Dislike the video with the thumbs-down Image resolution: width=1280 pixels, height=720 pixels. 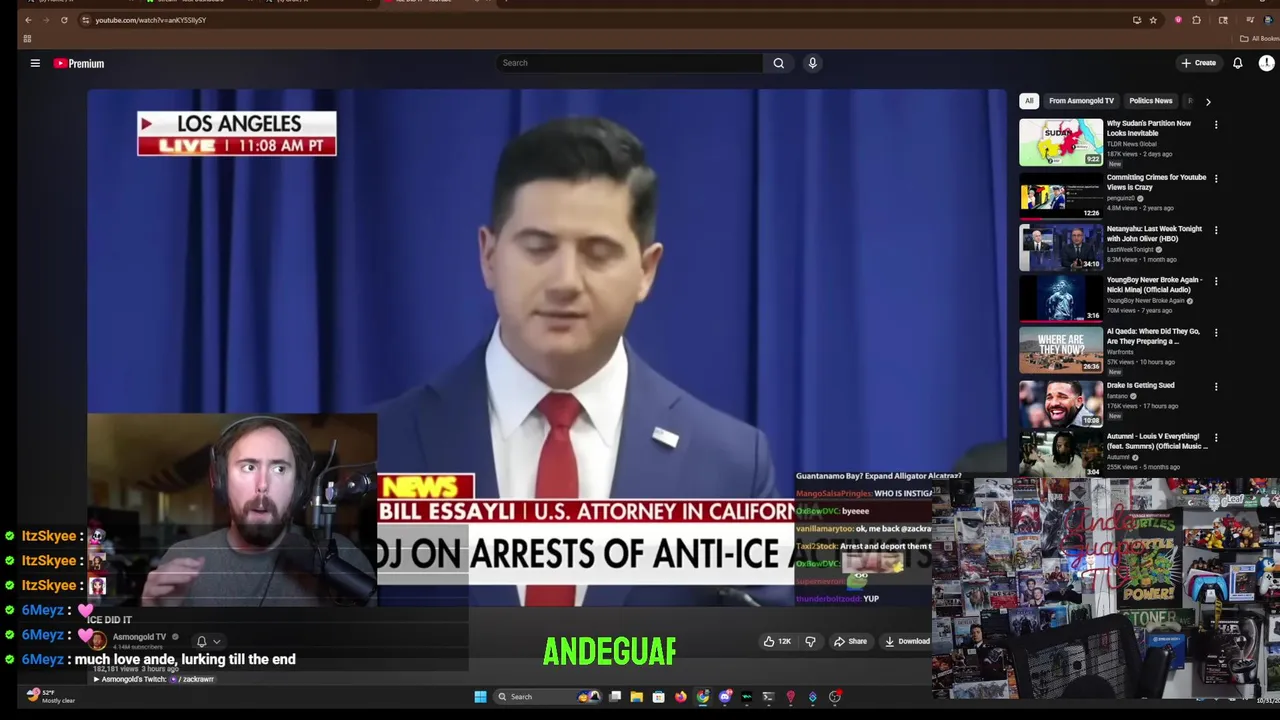[x=810, y=641]
